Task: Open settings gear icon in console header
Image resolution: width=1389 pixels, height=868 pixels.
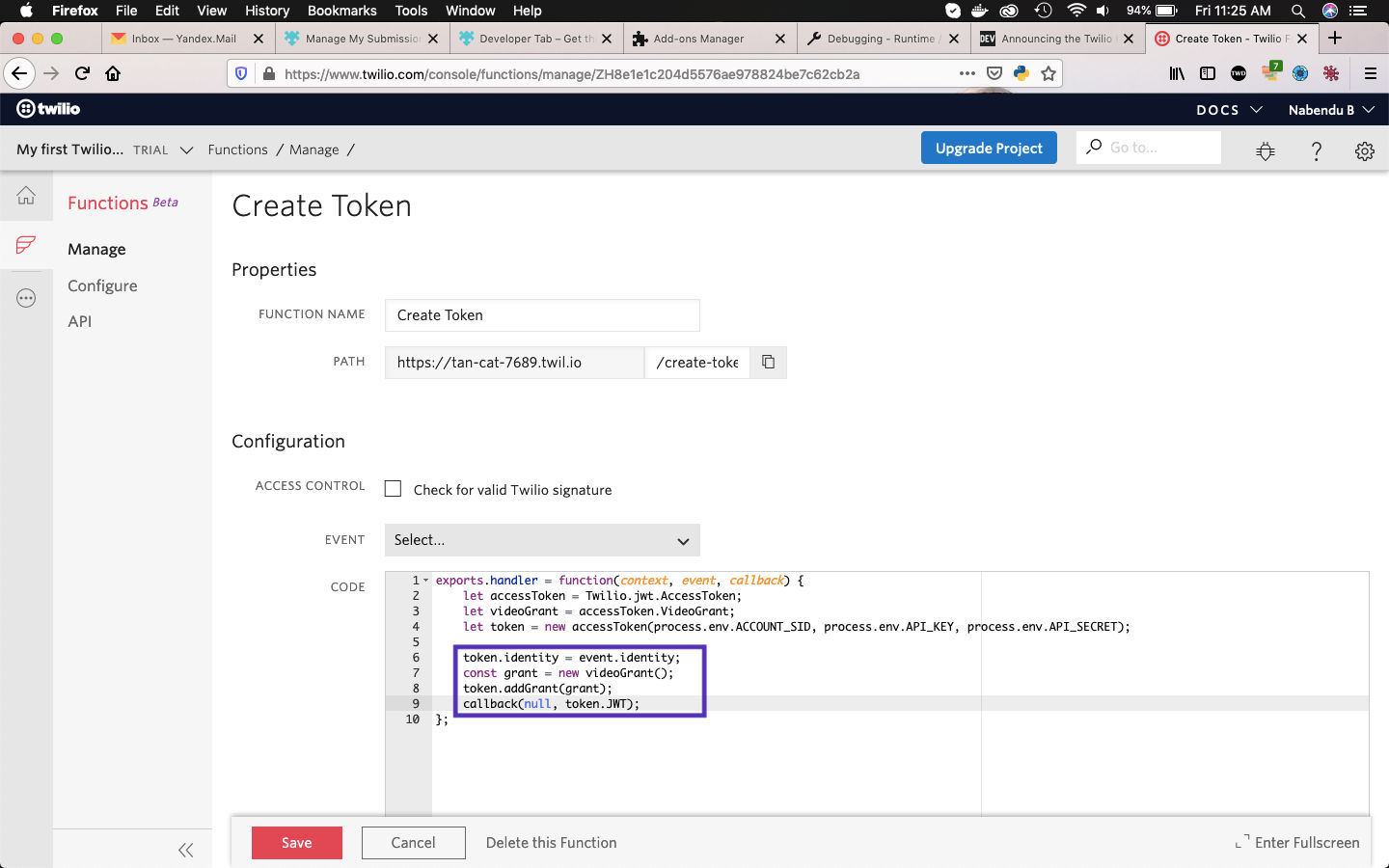Action: coord(1364,150)
